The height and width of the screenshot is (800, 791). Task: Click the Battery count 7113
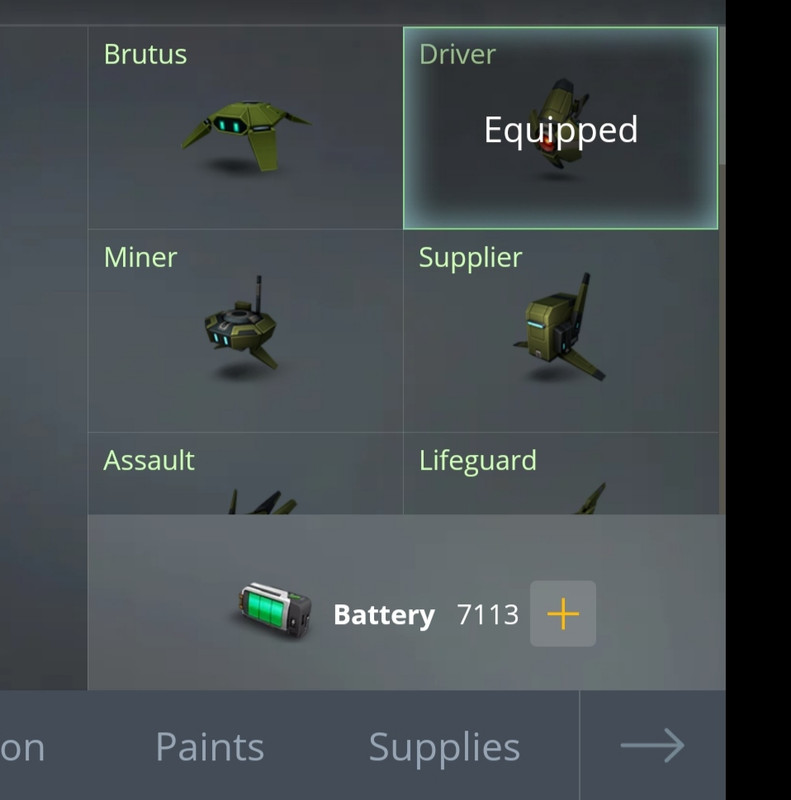[x=488, y=614]
